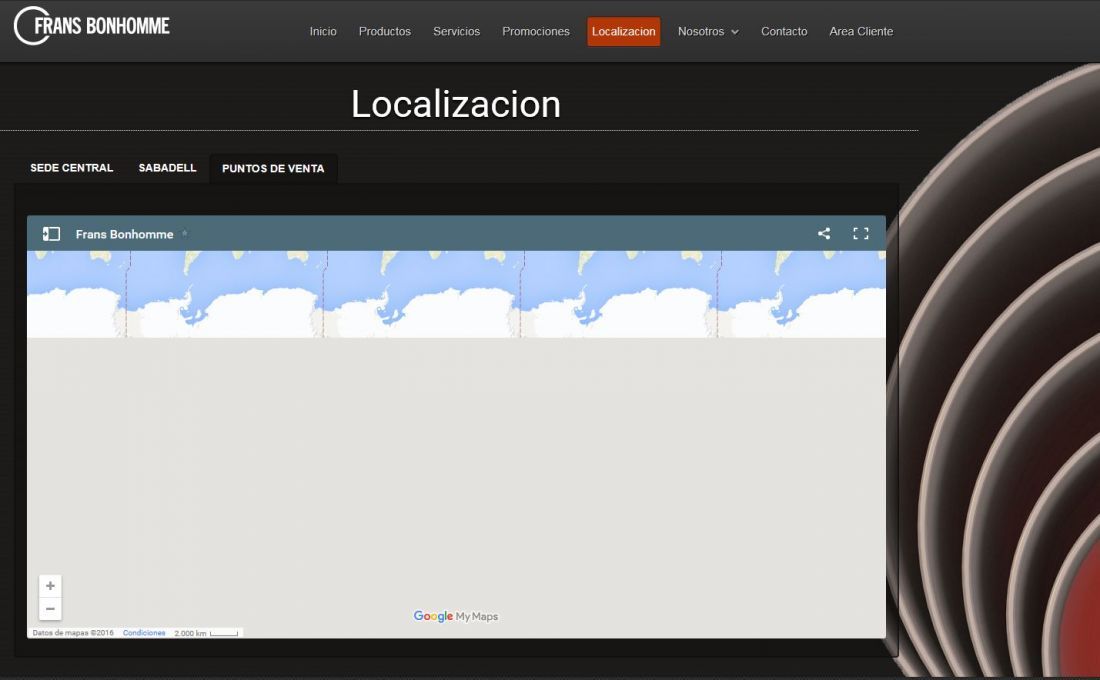Click the Localizacion page heading

tap(456, 104)
